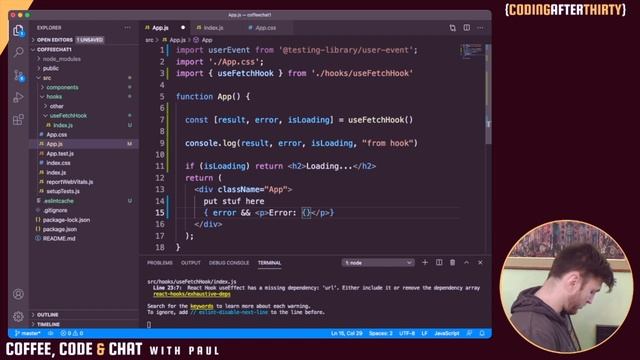The width and height of the screenshot is (640, 360).
Task: Switch to the index.js editor tab
Action: click(213, 28)
